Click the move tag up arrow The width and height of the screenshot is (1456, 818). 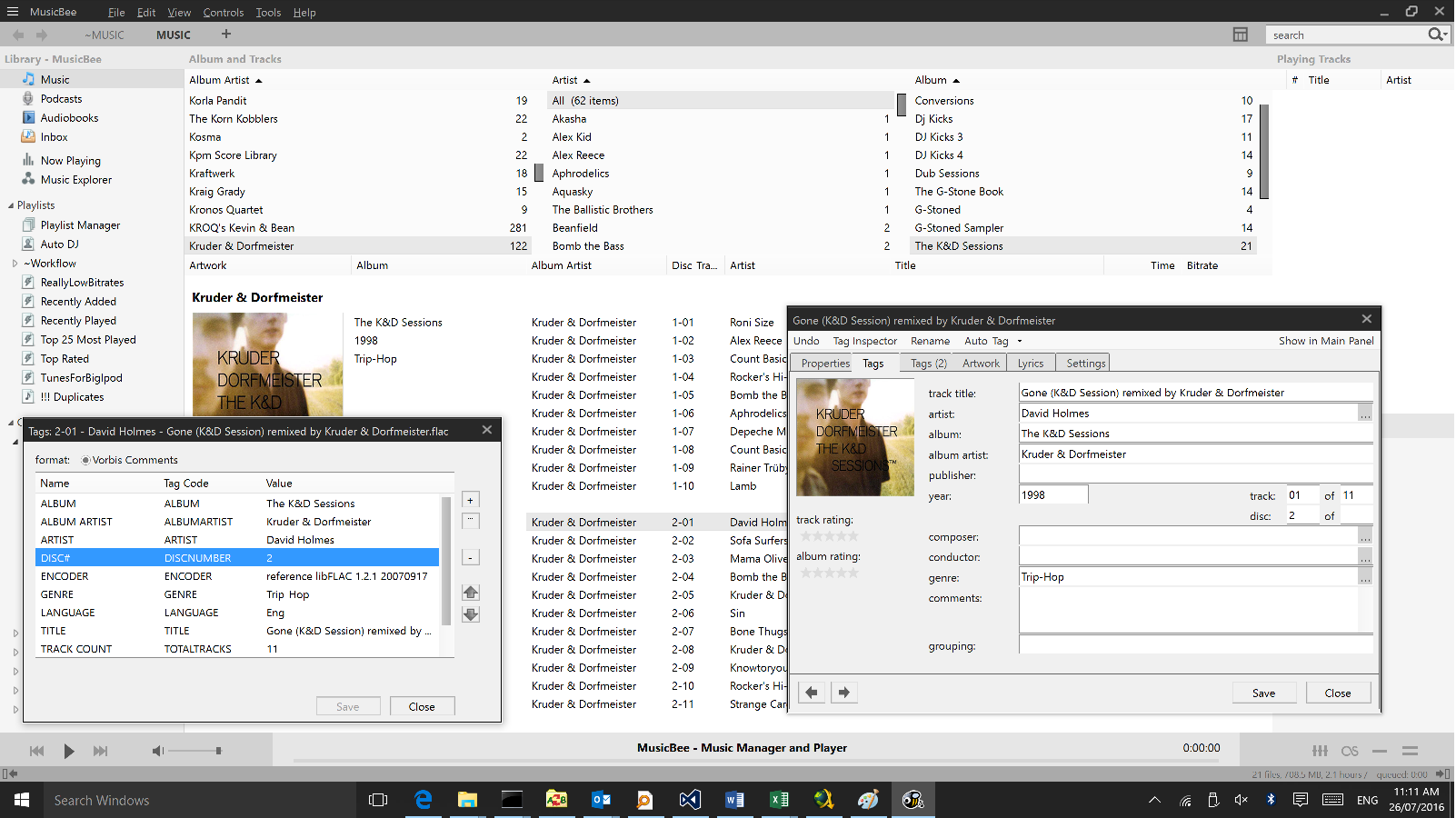click(x=470, y=593)
